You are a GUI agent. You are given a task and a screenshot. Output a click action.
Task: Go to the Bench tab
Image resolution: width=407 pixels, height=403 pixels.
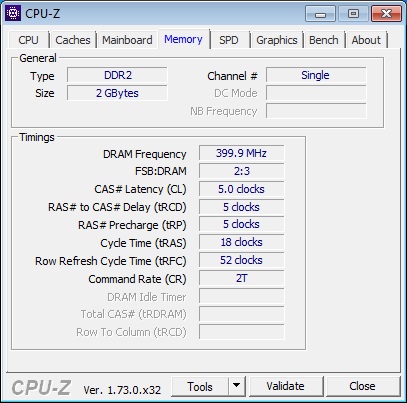pos(324,40)
